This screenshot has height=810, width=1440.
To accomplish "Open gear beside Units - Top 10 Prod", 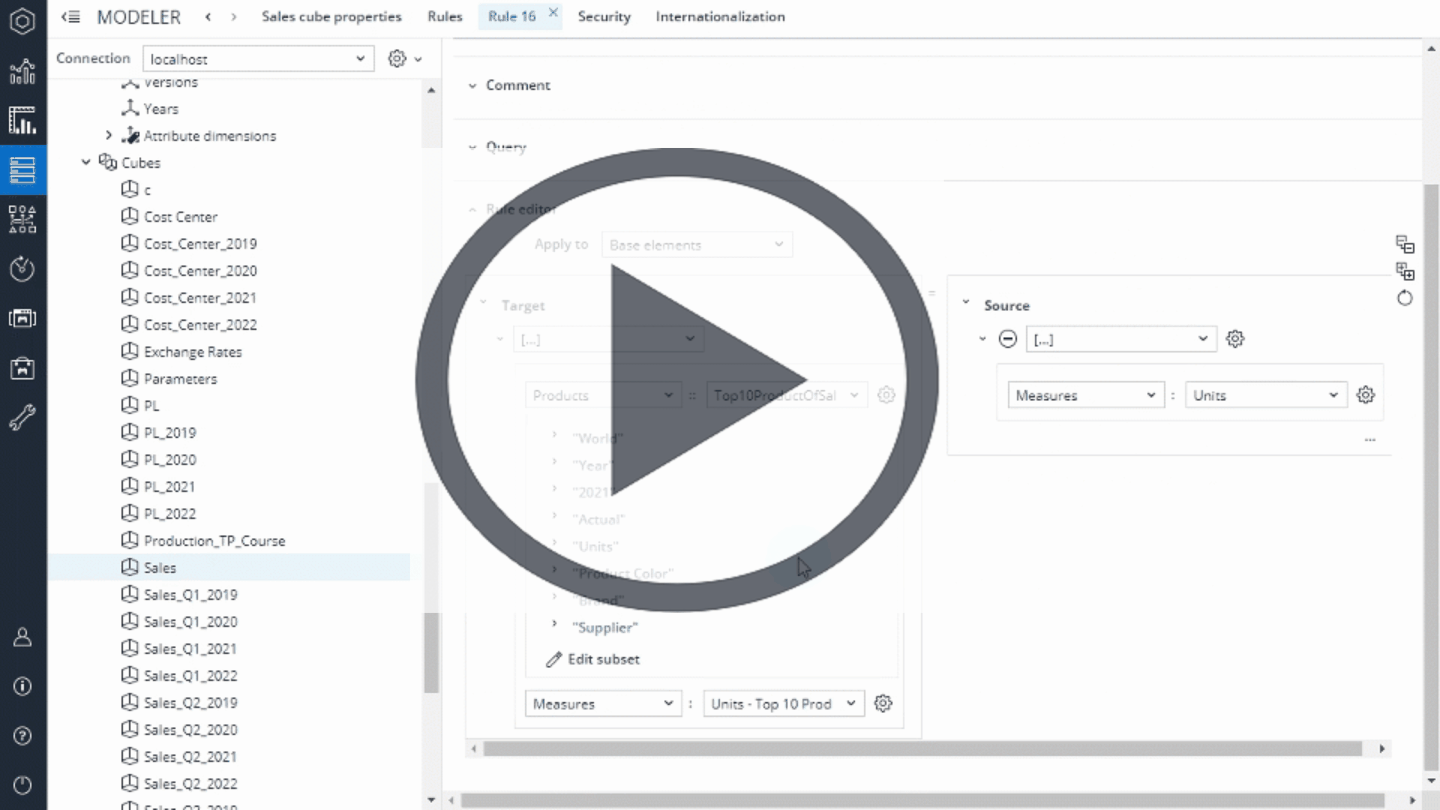I will pyautogui.click(x=882, y=703).
